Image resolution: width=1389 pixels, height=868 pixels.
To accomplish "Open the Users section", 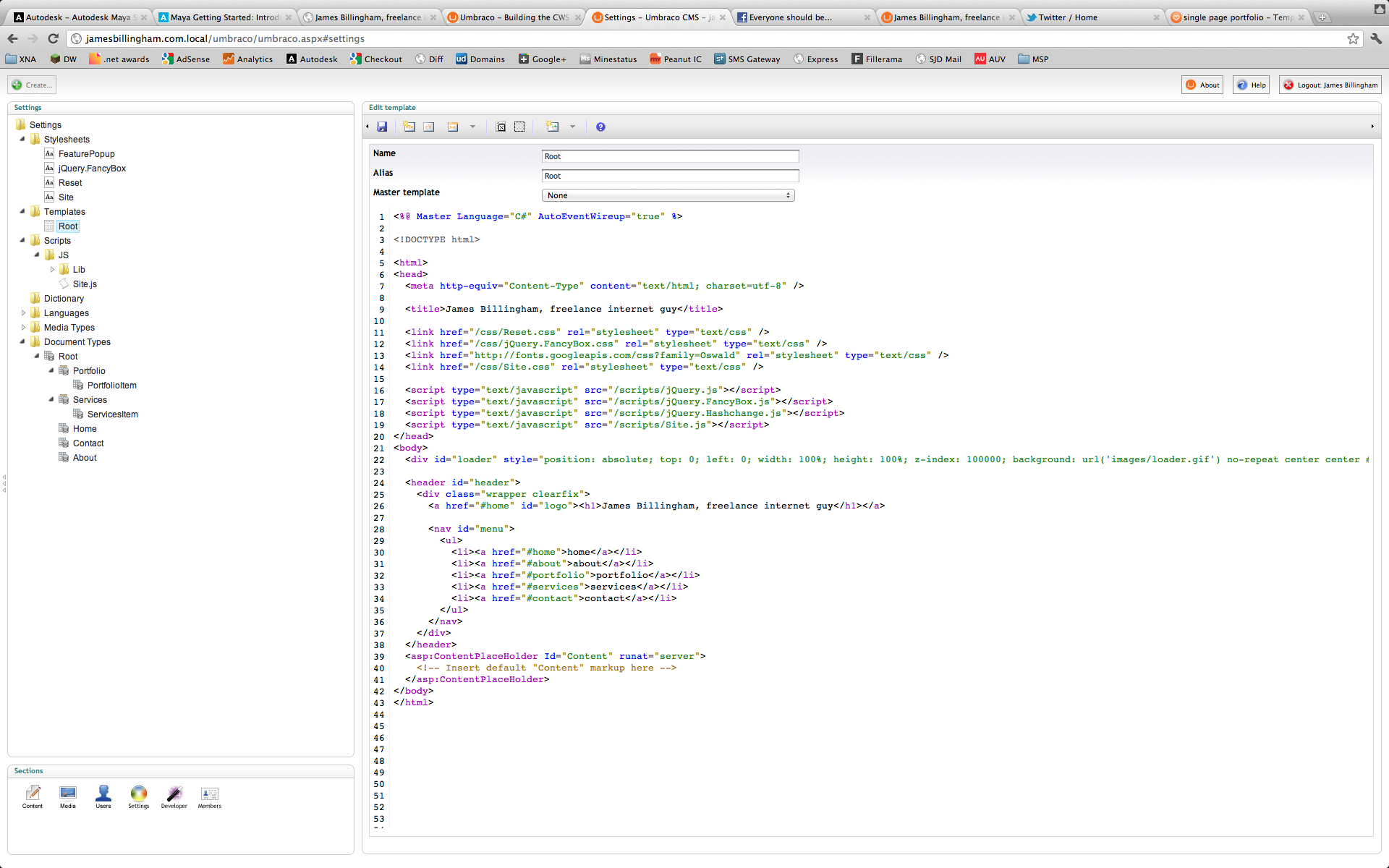I will (x=103, y=797).
